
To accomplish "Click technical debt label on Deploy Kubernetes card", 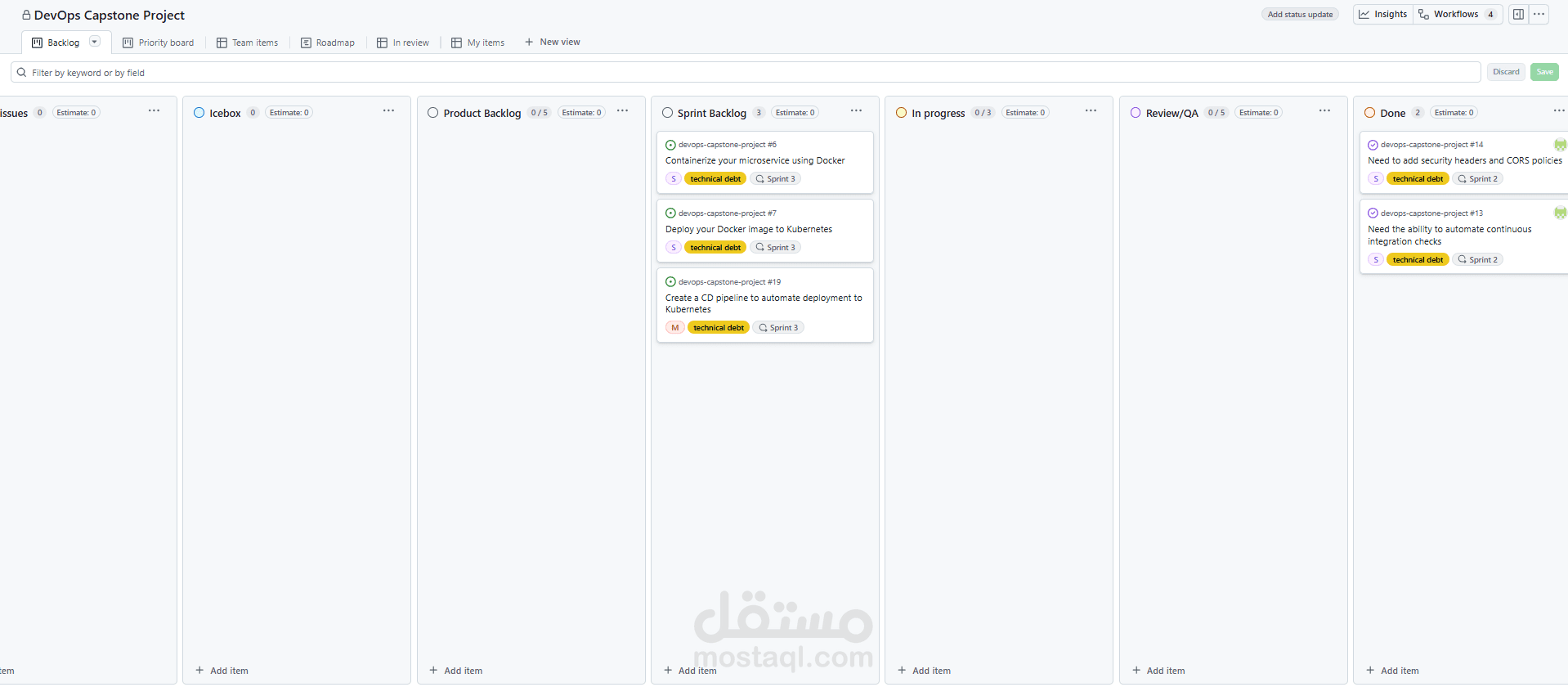I will pos(715,248).
